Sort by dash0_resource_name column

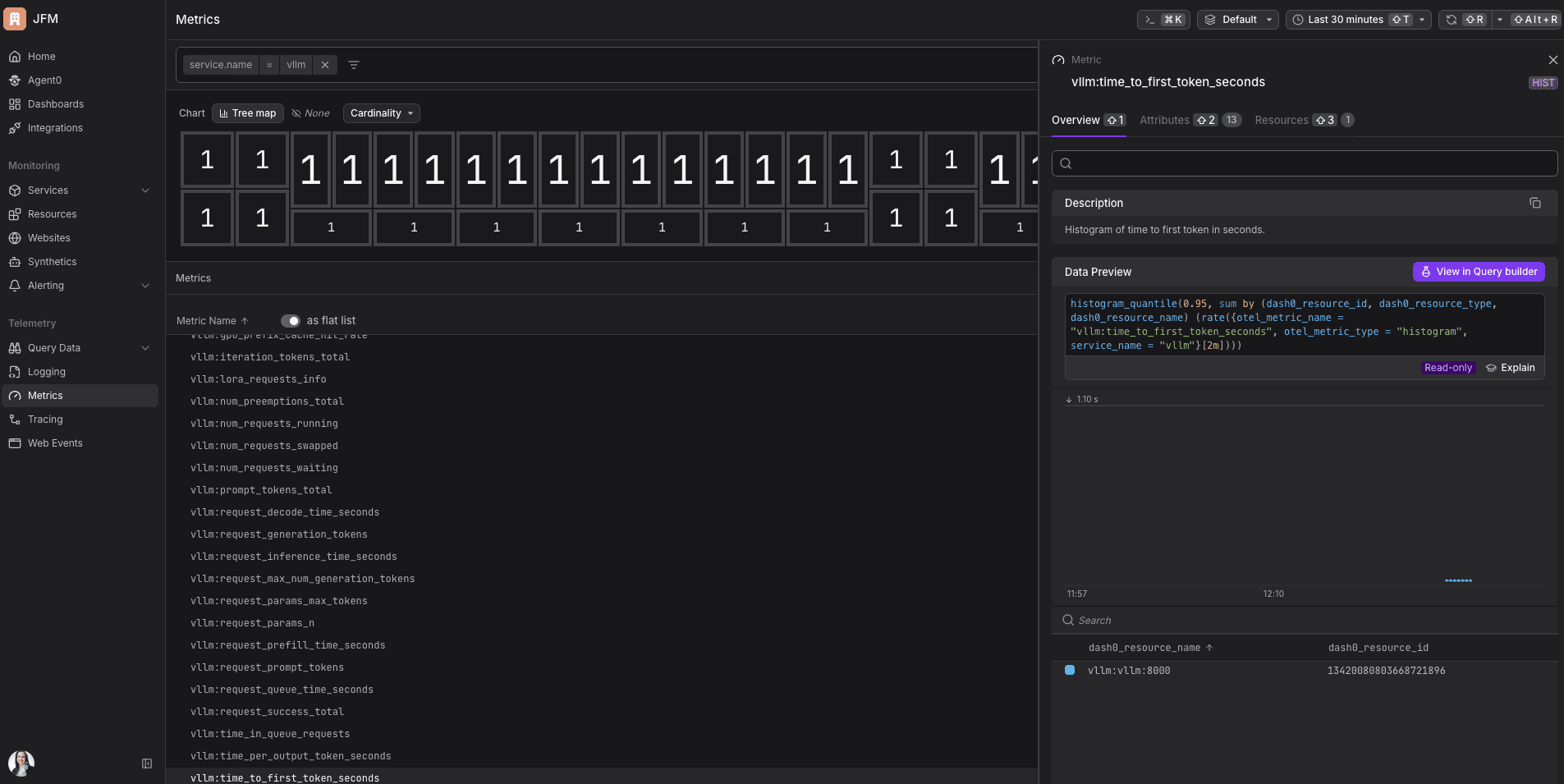tap(1150, 648)
